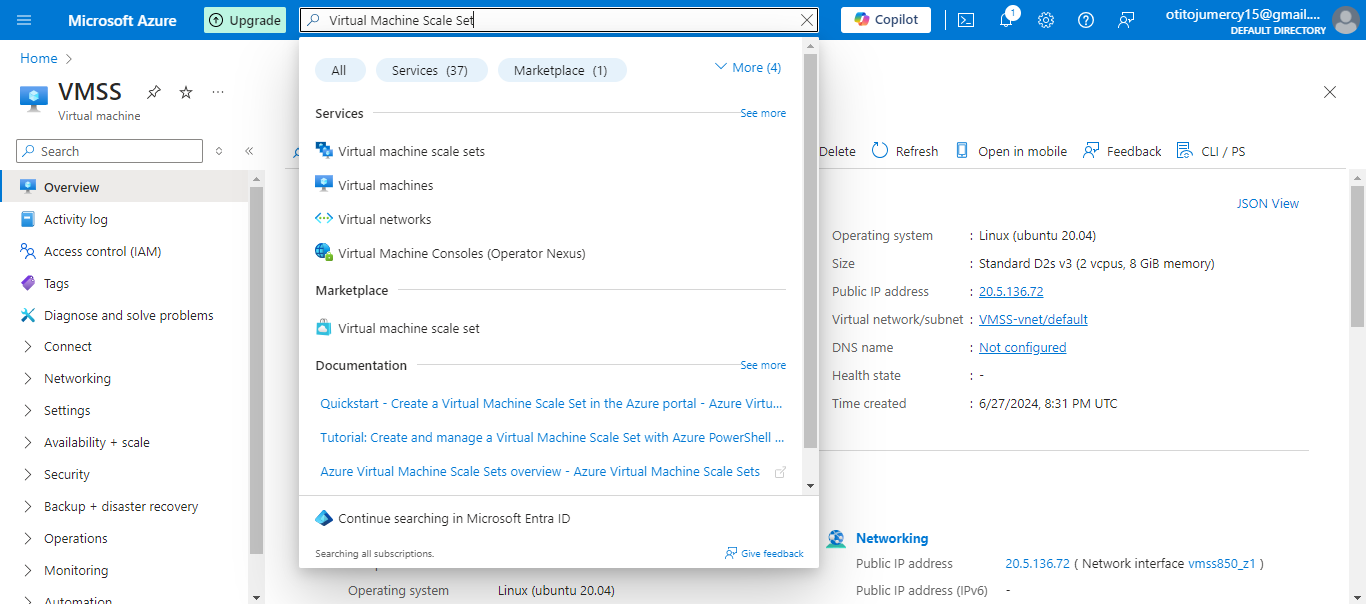Click into the sidebar Search field
The height and width of the screenshot is (604, 1366).
(110, 151)
